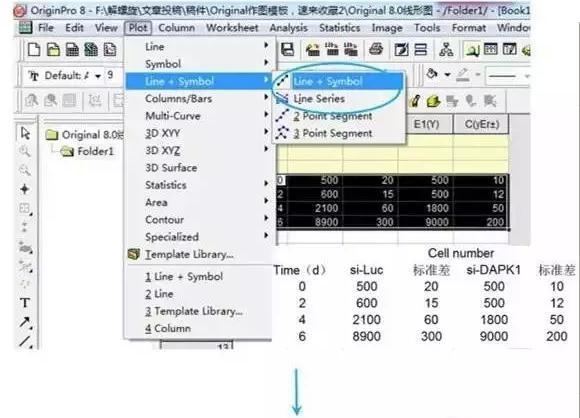Image resolution: width=580 pixels, height=418 pixels.
Task: Select the Pointer arrow tool
Action: click(x=25, y=133)
